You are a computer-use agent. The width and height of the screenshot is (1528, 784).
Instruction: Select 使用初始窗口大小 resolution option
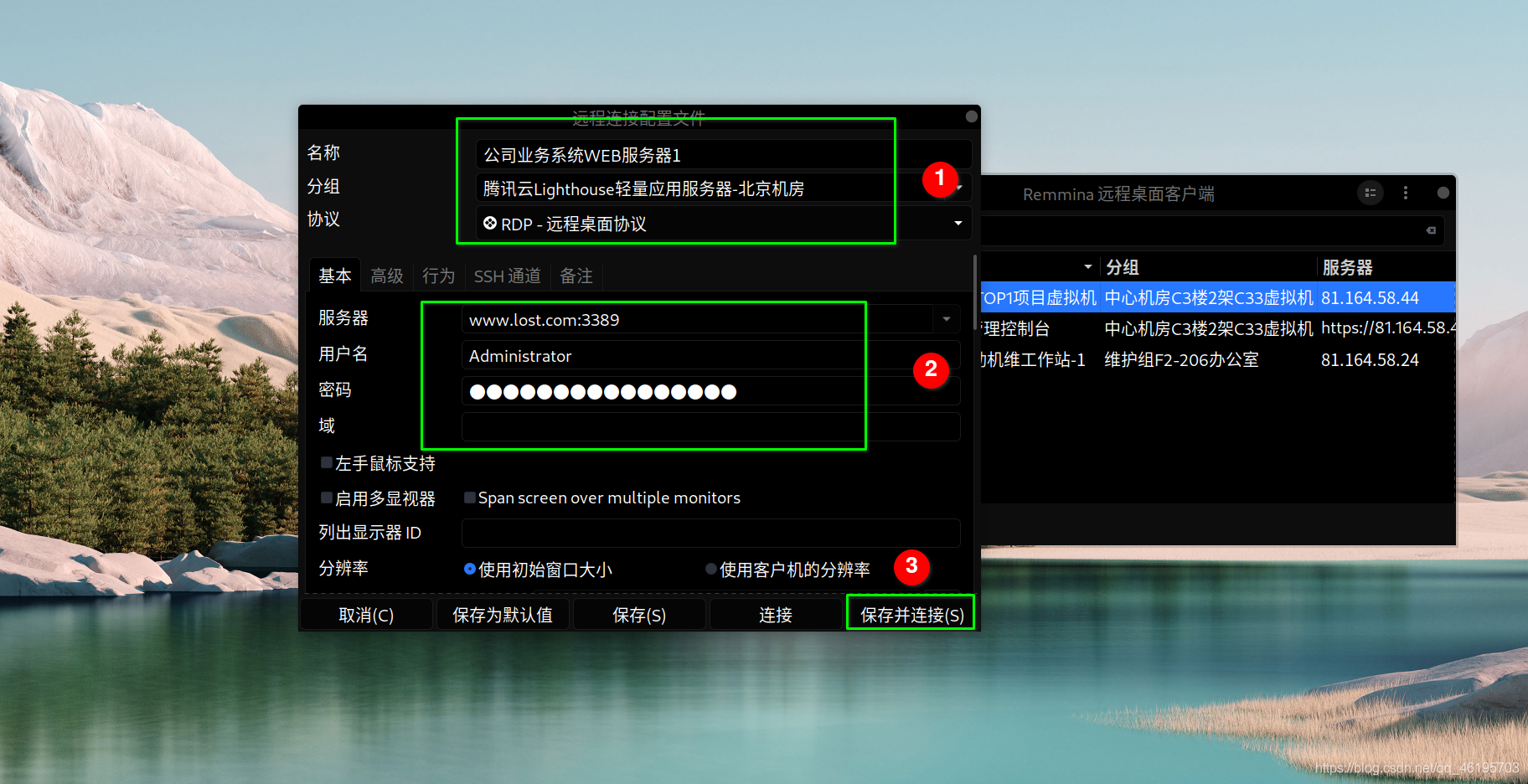[x=470, y=569]
